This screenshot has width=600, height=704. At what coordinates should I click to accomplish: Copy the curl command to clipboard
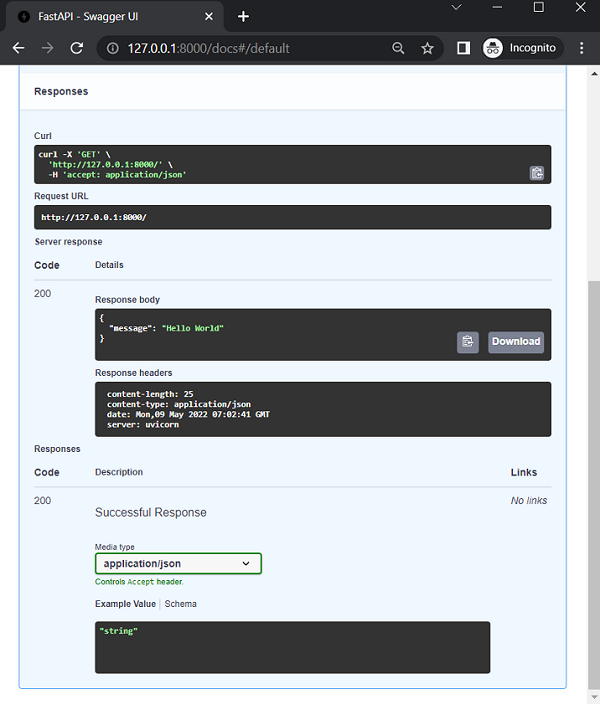[537, 173]
